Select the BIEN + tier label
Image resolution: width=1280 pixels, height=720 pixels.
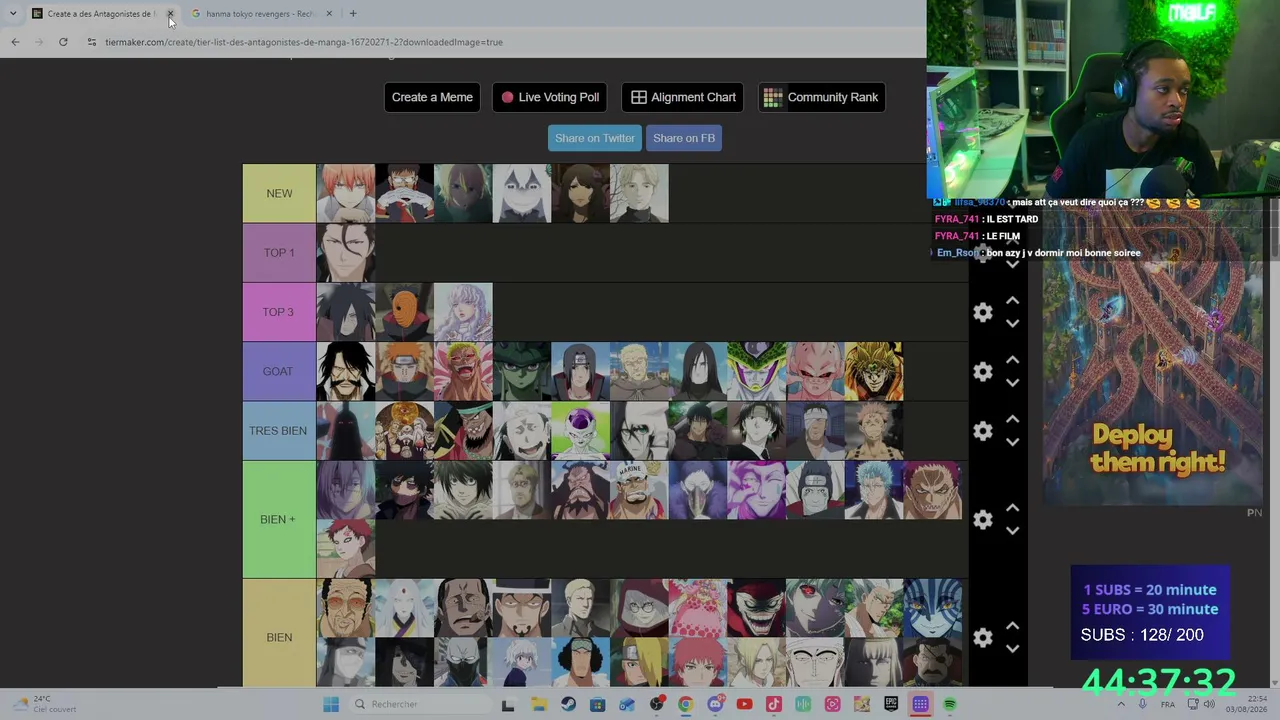click(279, 519)
